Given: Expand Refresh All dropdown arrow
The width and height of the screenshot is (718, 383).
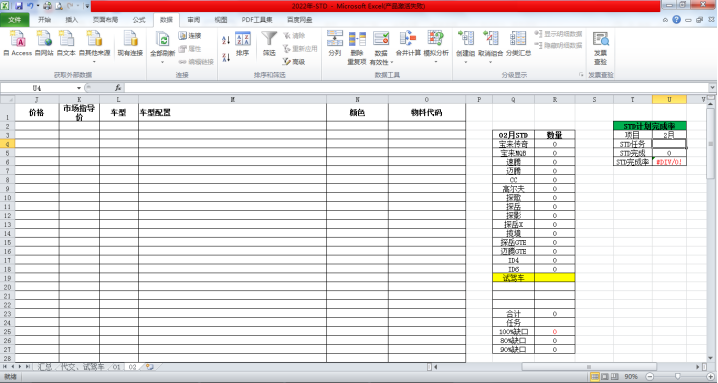Looking at the screenshot, I should [163, 61].
